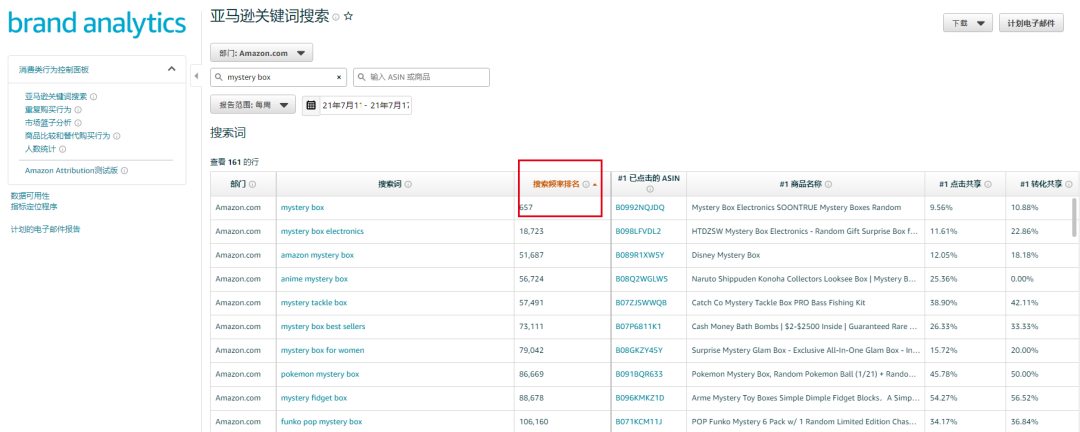Click info icon in 搜索词 column header
Viewport: 1080px width, 432px height.
point(408,184)
